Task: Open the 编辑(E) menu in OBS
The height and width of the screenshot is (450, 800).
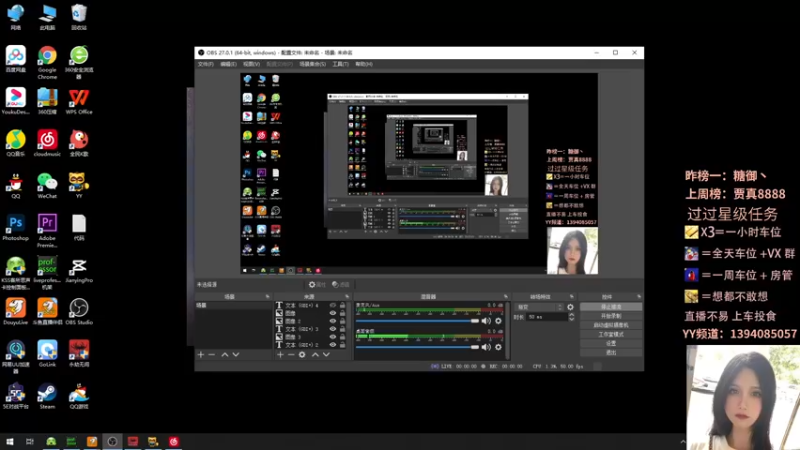Action: pos(229,64)
